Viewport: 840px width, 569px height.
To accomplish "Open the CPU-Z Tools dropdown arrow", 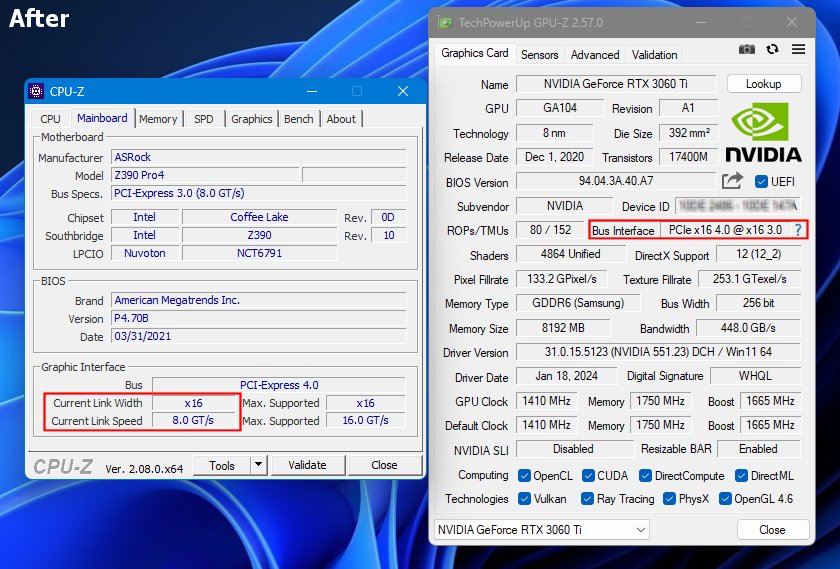I will pyautogui.click(x=259, y=465).
